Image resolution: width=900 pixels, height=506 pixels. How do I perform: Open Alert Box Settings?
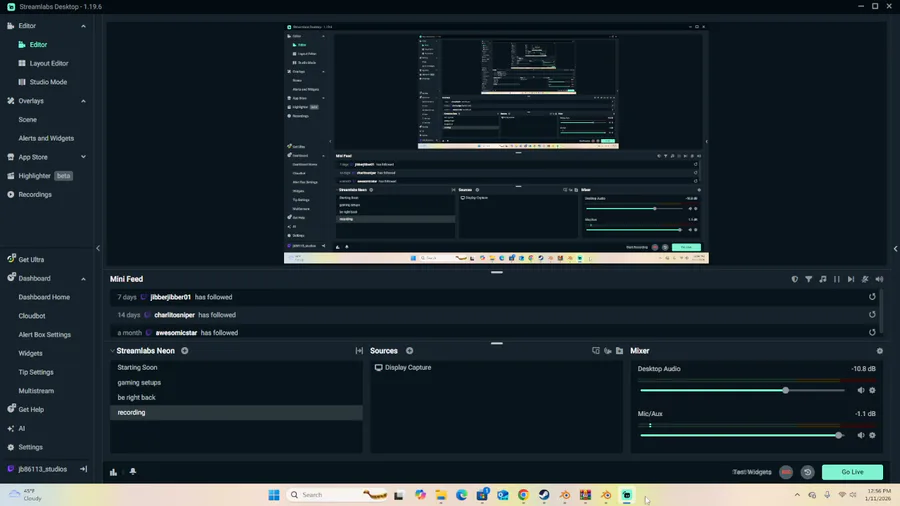[x=44, y=335]
